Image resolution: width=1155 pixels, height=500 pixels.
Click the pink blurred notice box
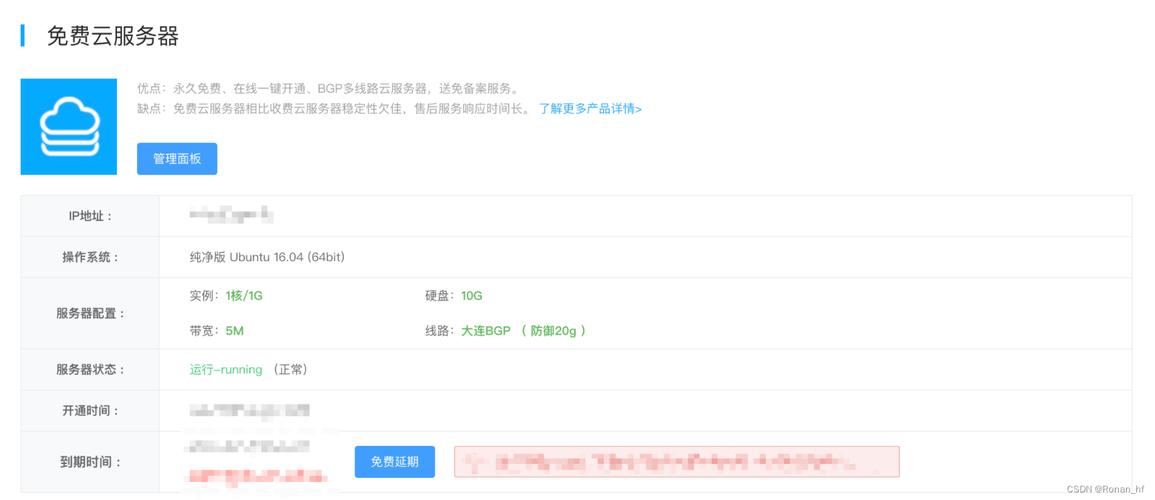[x=676, y=462]
